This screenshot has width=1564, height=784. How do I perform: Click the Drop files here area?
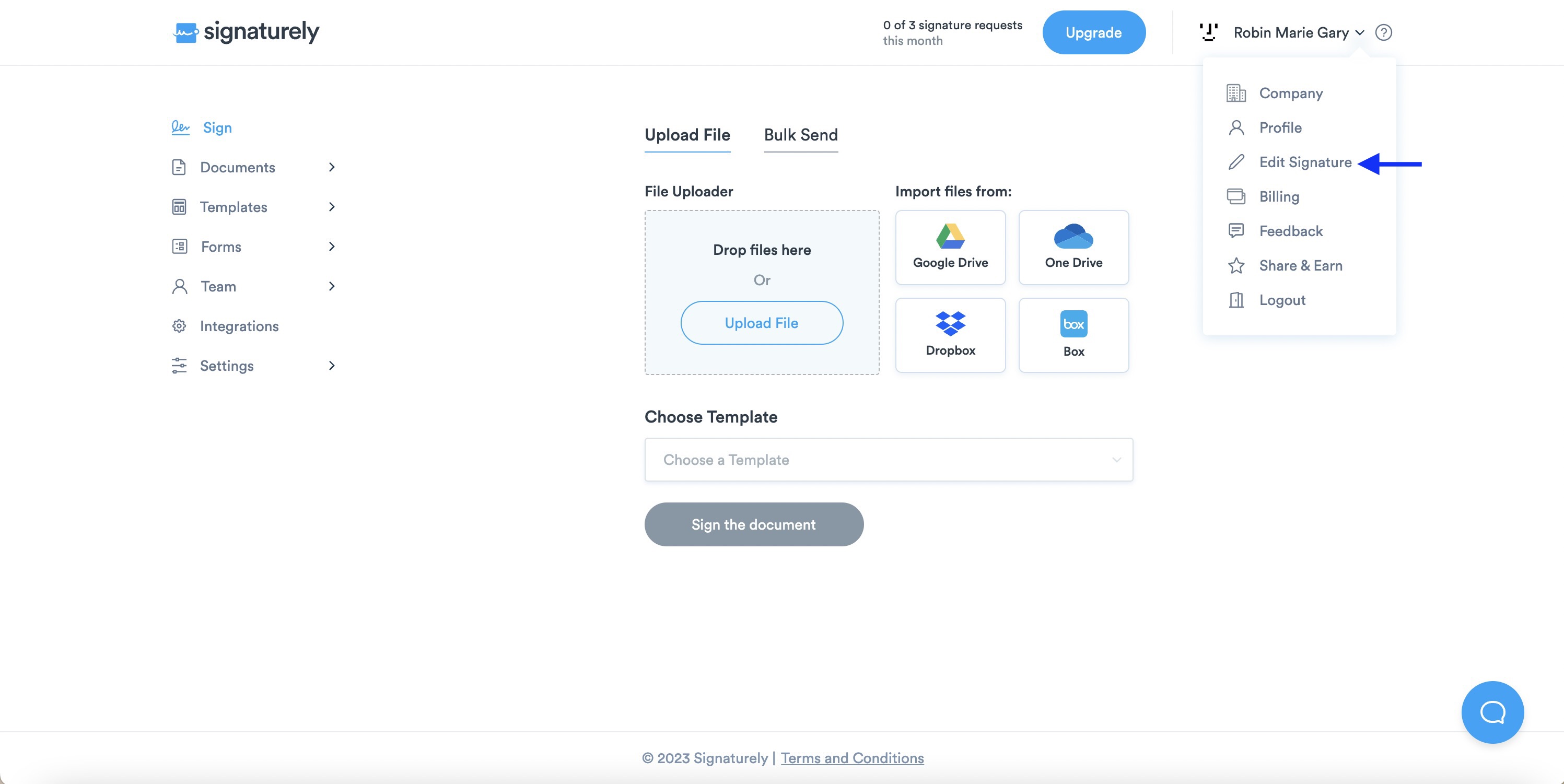click(761, 292)
